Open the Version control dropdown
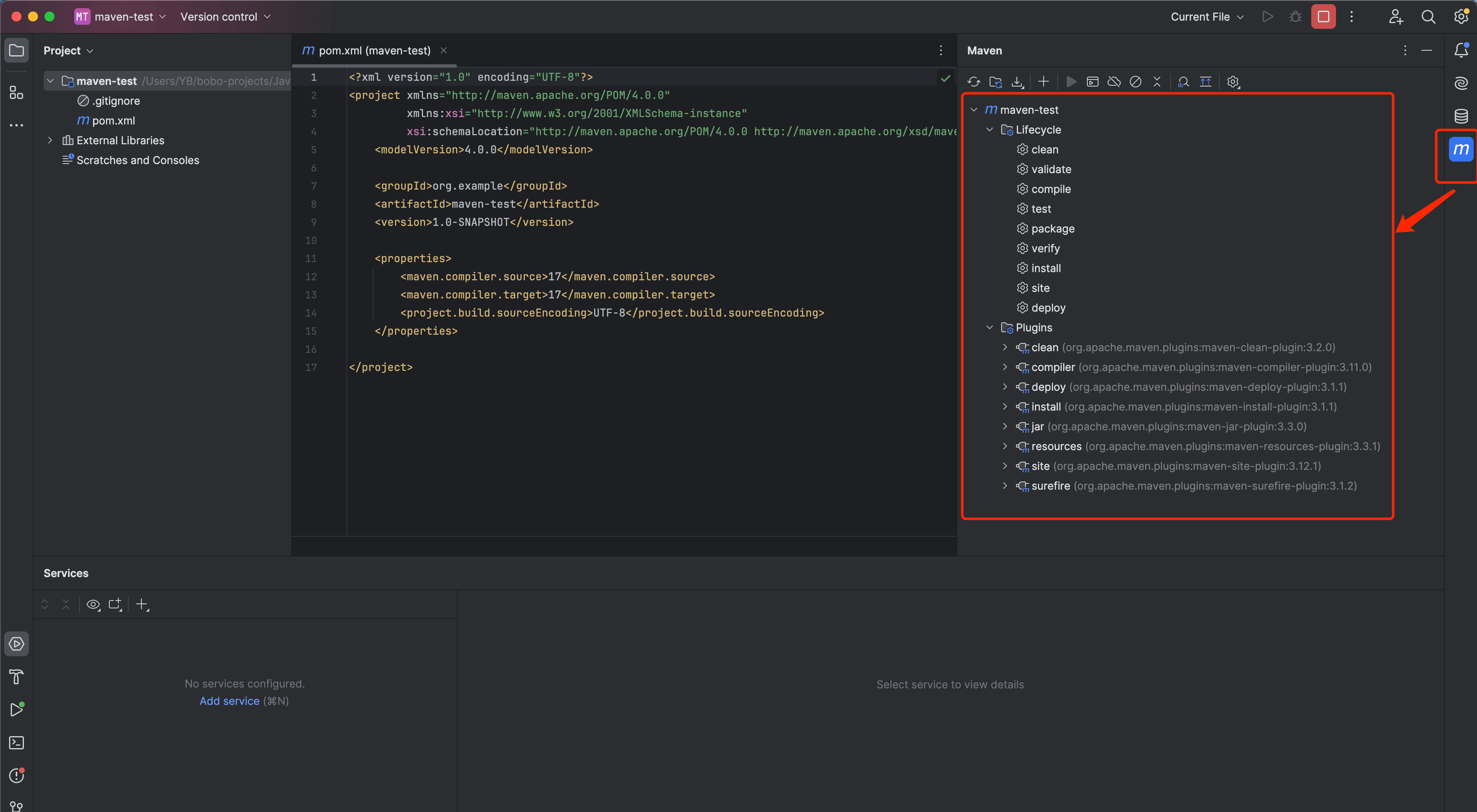This screenshot has width=1477, height=812. pos(225,16)
